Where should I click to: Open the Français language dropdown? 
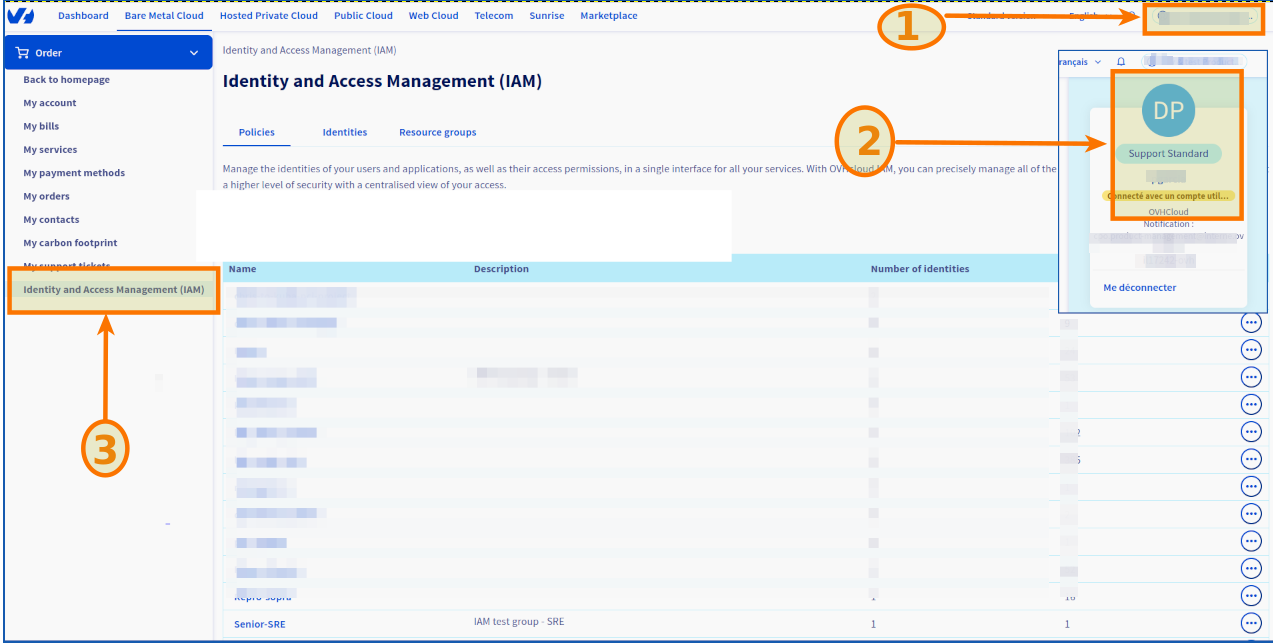tap(1078, 62)
